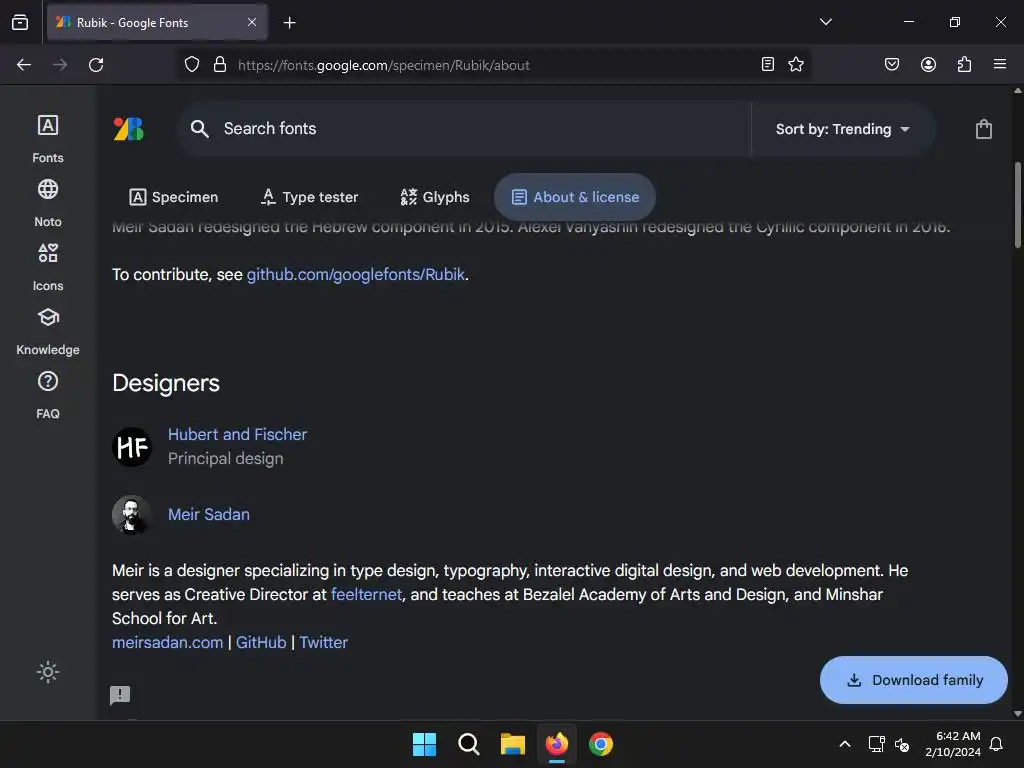This screenshot has height=768, width=1024.
Task: Open Firefox View icon
Action: pos(20,22)
